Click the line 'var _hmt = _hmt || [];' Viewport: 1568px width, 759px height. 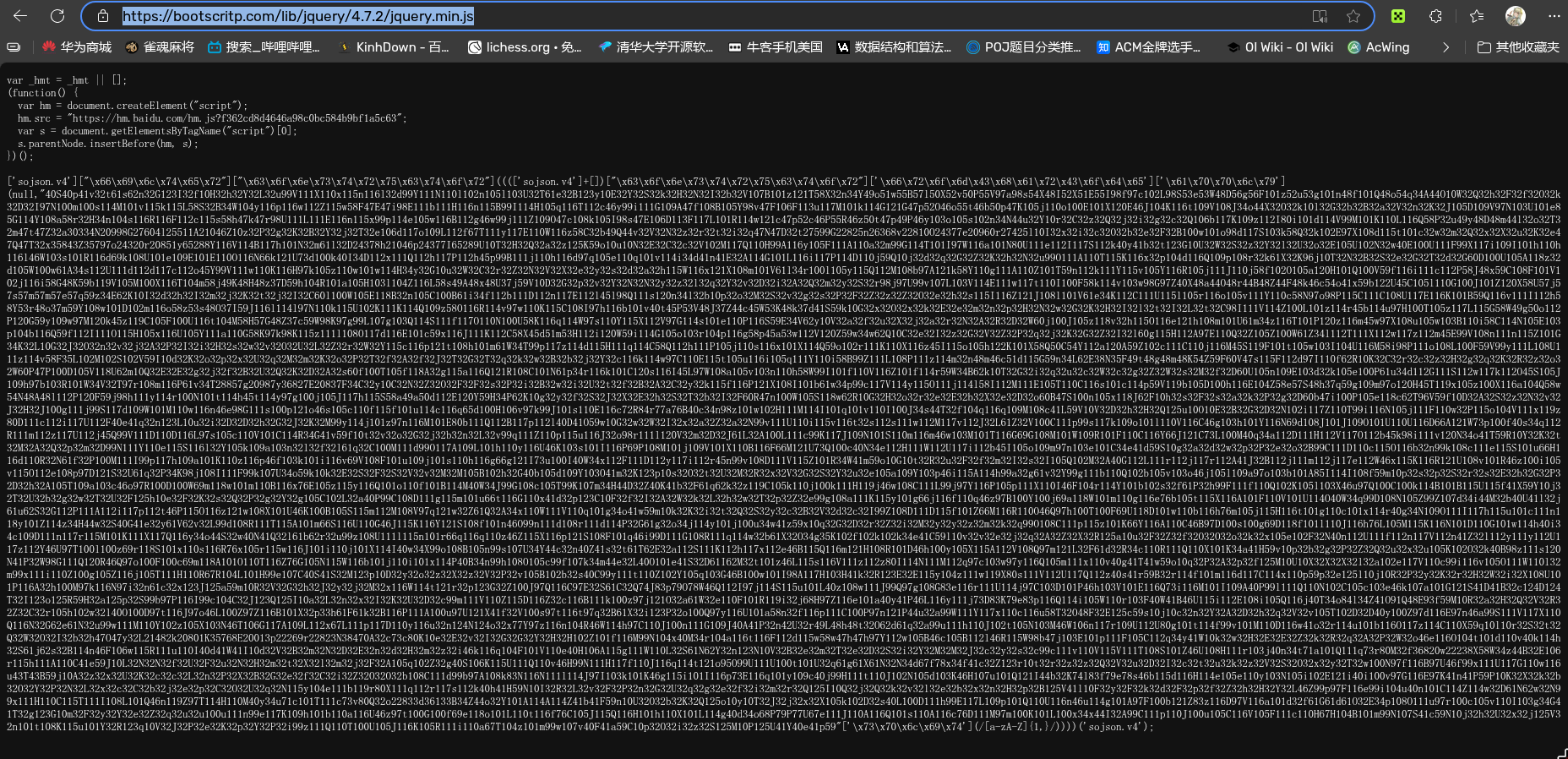tap(67, 80)
